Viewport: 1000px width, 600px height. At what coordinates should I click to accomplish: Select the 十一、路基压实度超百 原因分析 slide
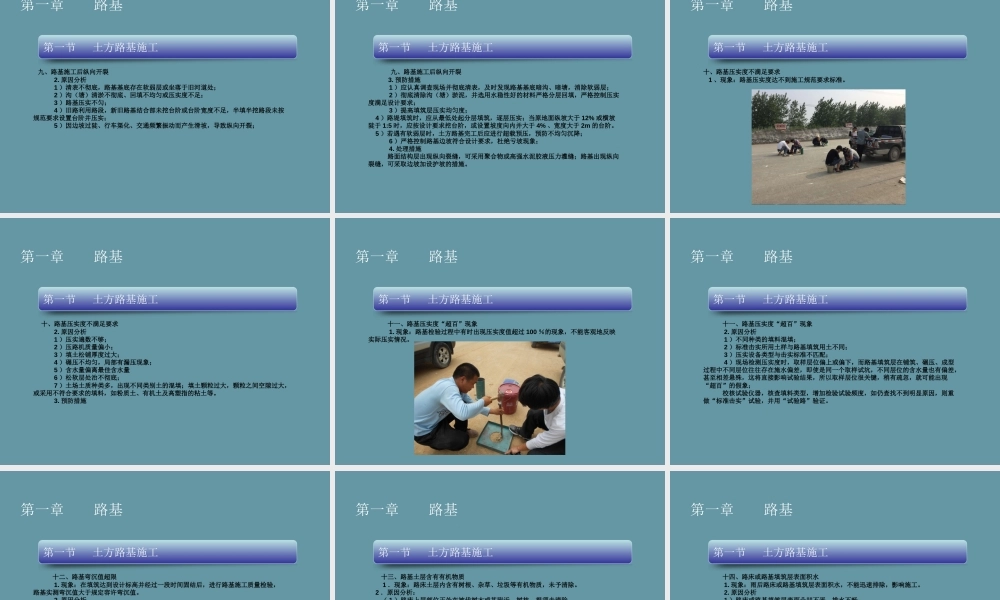tap(835, 341)
